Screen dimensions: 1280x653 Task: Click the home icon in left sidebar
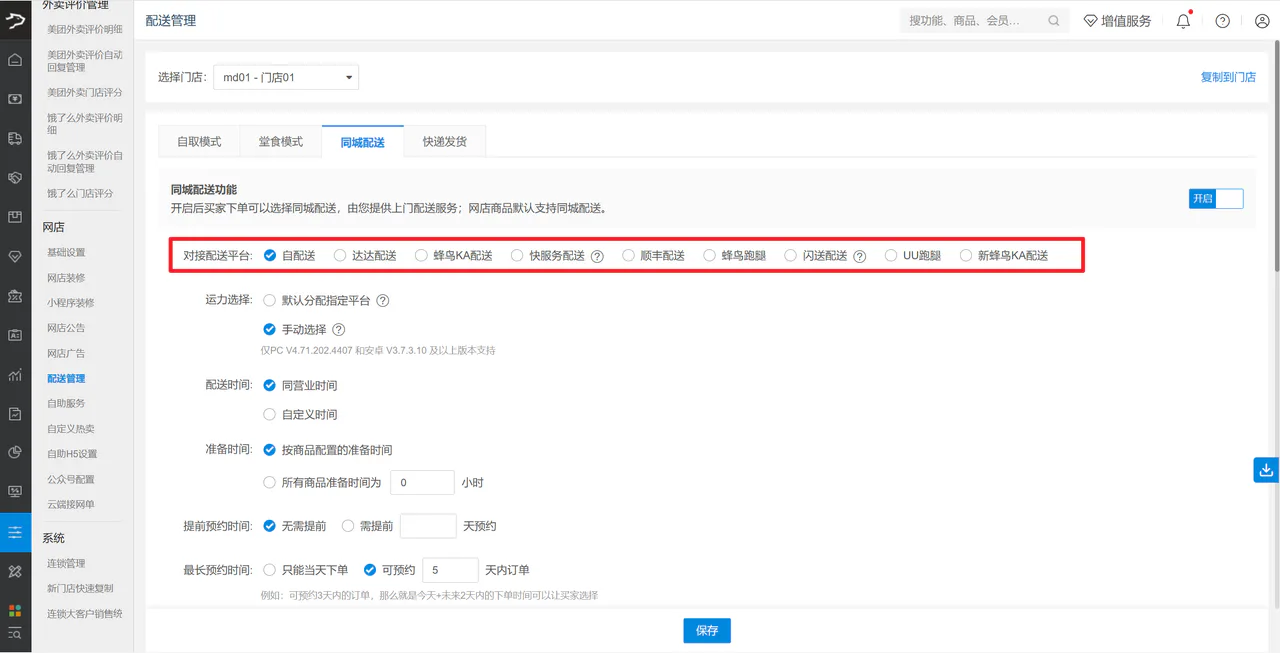(x=15, y=60)
